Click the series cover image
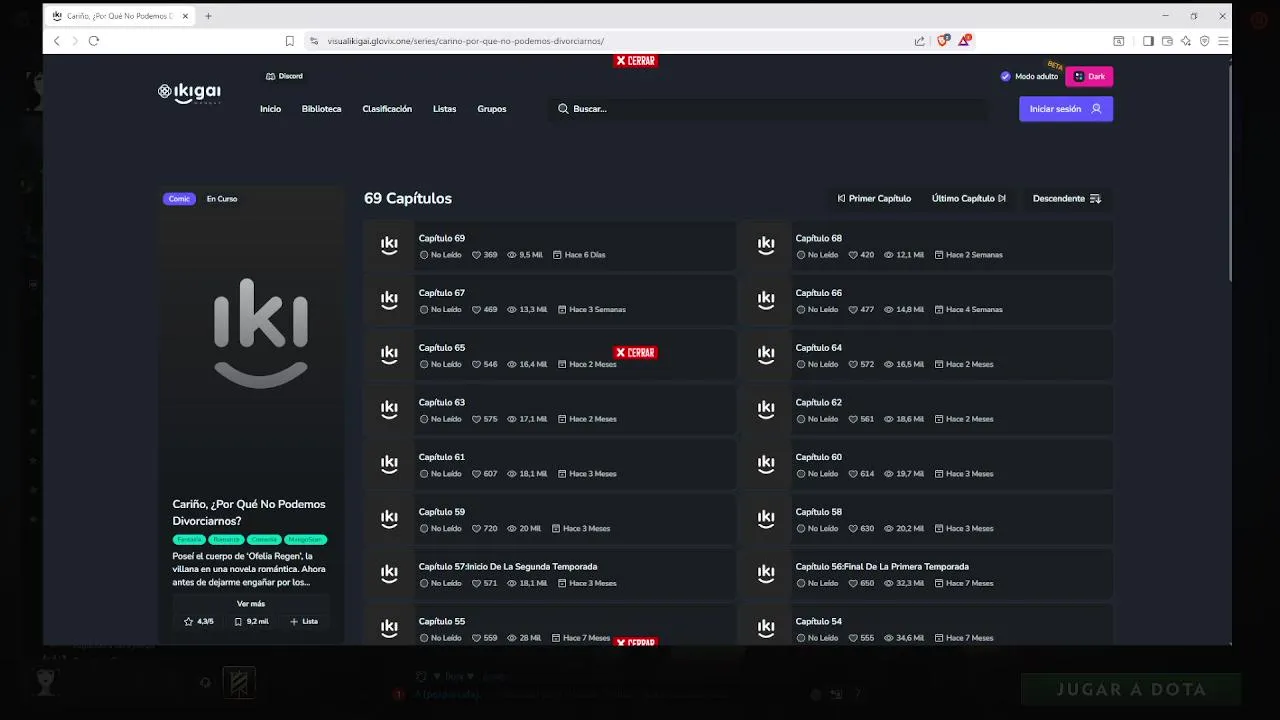Viewport: 1280px width, 720px height. pyautogui.click(x=260, y=332)
